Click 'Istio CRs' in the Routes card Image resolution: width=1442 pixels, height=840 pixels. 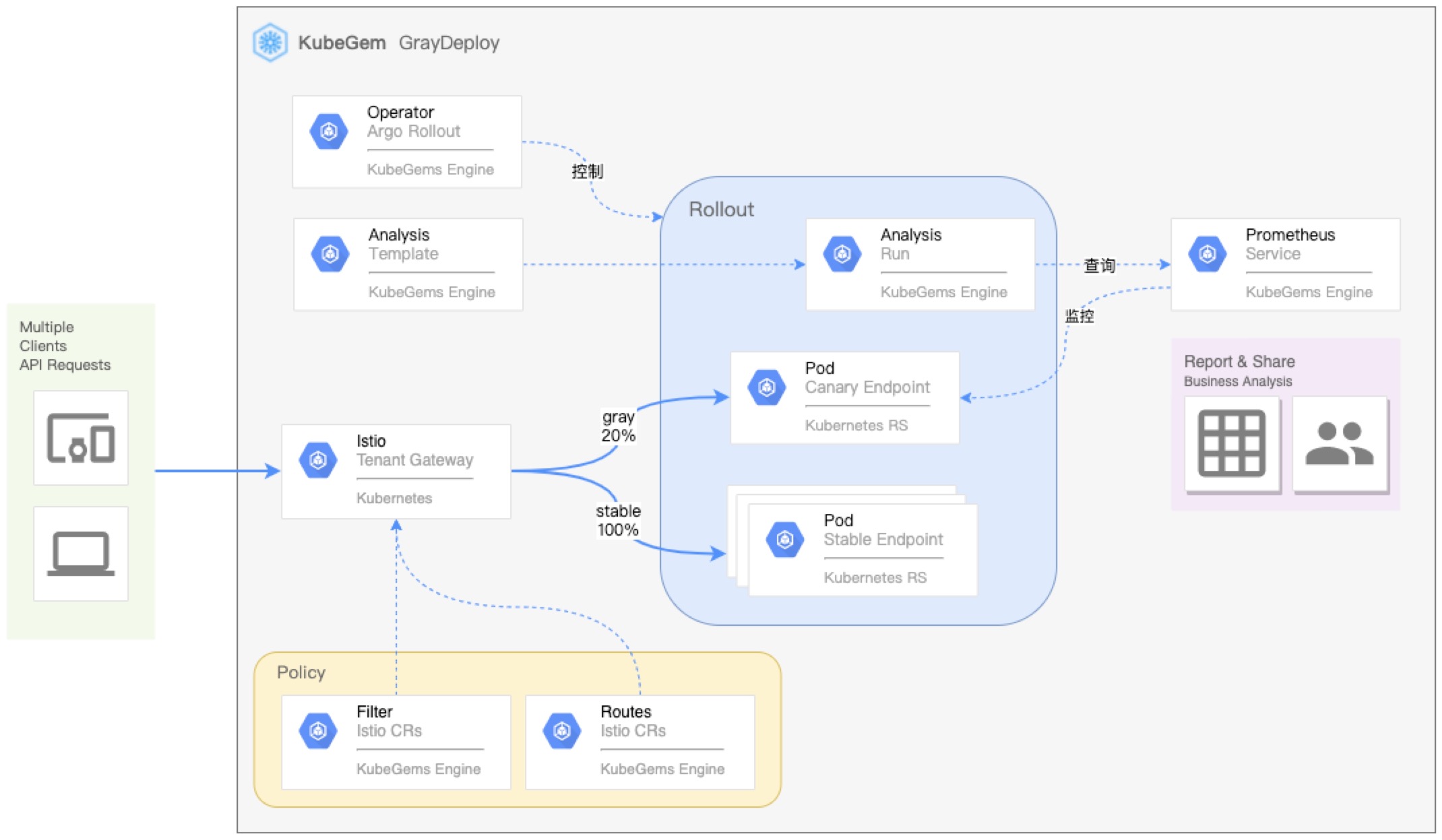pos(633,731)
